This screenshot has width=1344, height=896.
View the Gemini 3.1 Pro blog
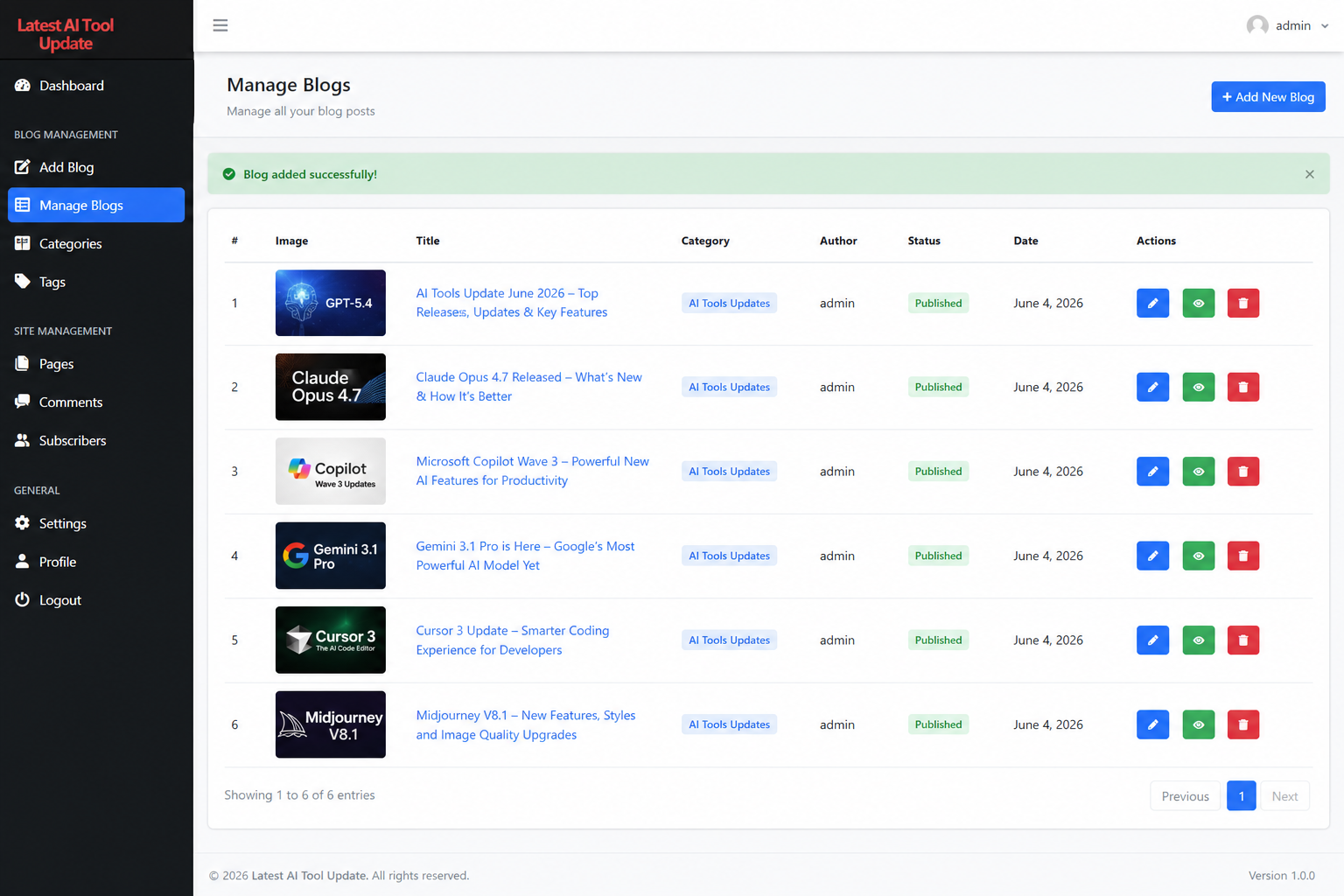click(x=1198, y=556)
